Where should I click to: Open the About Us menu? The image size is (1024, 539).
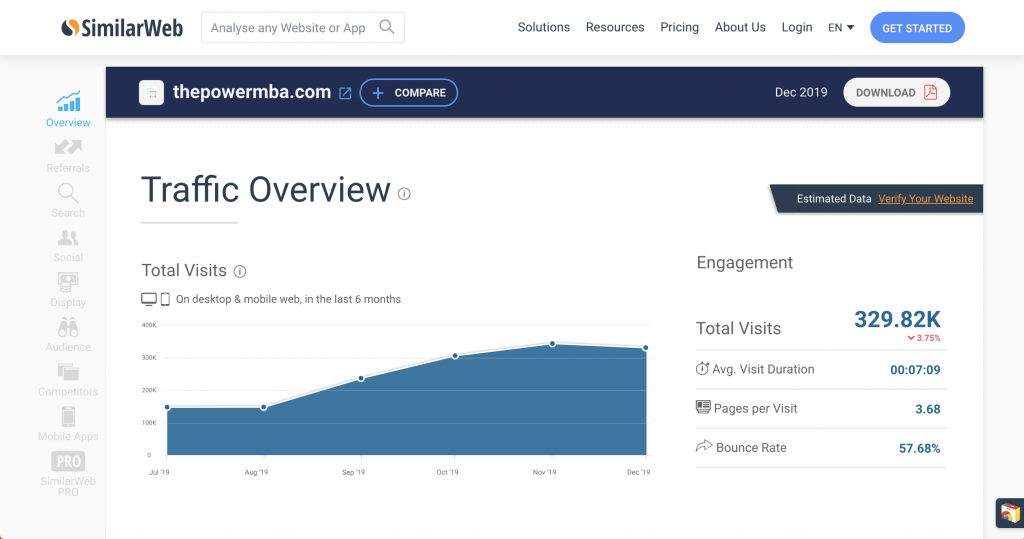[740, 27]
